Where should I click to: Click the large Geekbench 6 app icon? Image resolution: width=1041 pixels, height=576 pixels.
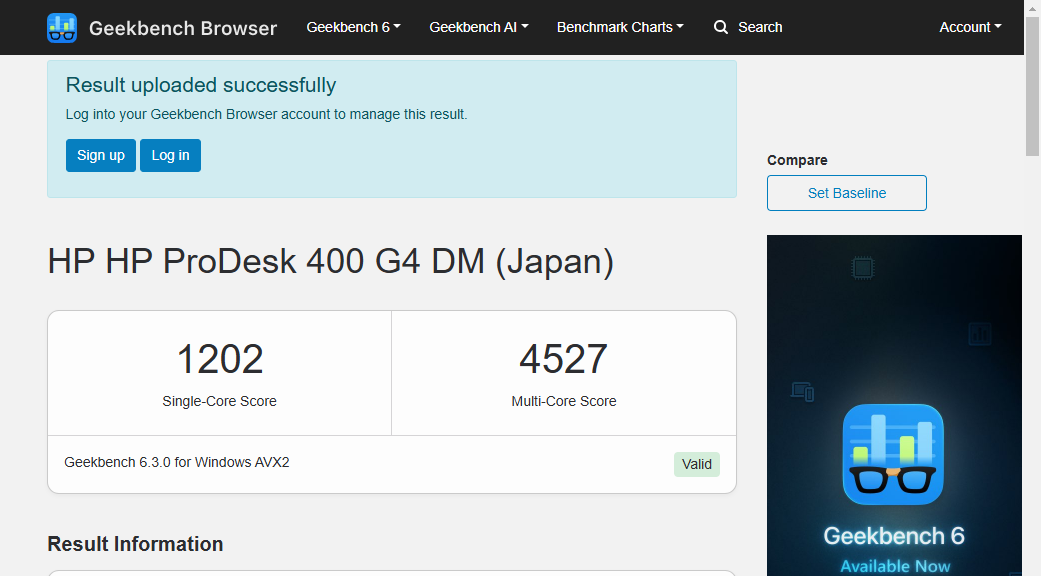pyautogui.click(x=893, y=455)
